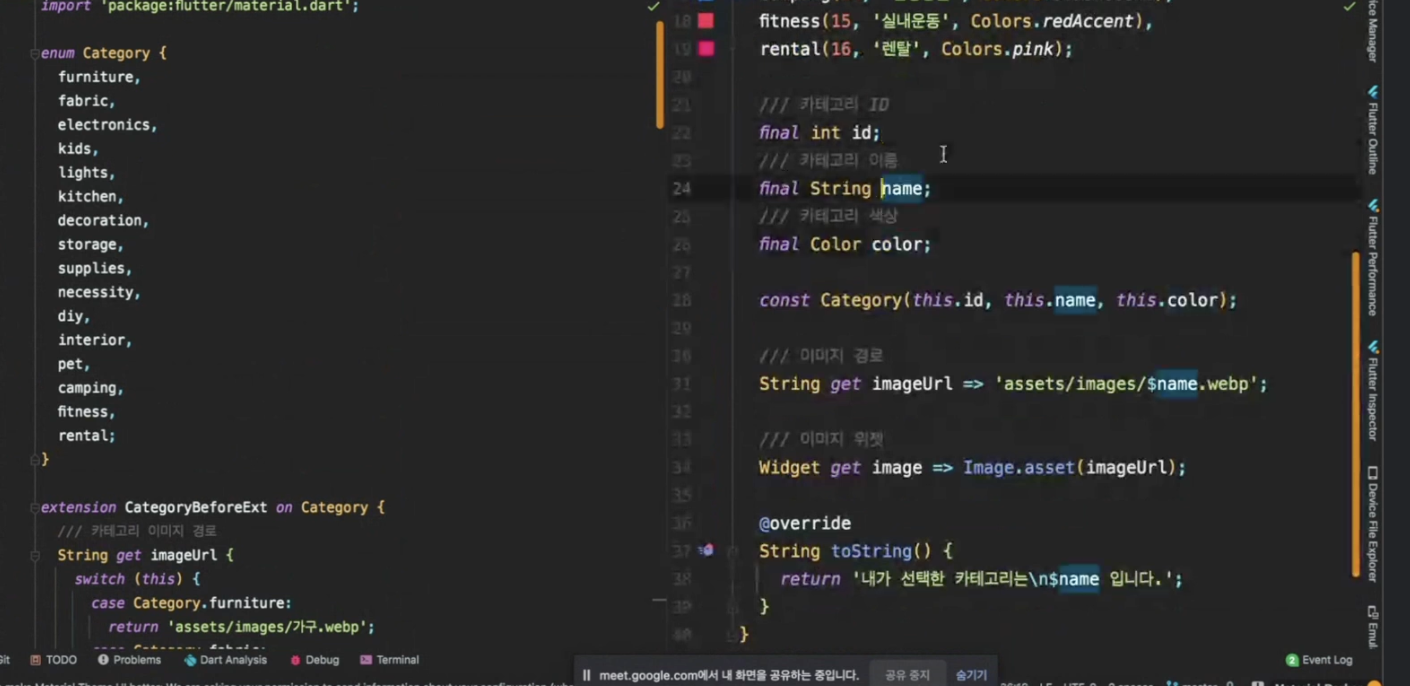Click the Flutter Performance logo icon
This screenshot has height=686, width=1410.
click(x=1373, y=205)
